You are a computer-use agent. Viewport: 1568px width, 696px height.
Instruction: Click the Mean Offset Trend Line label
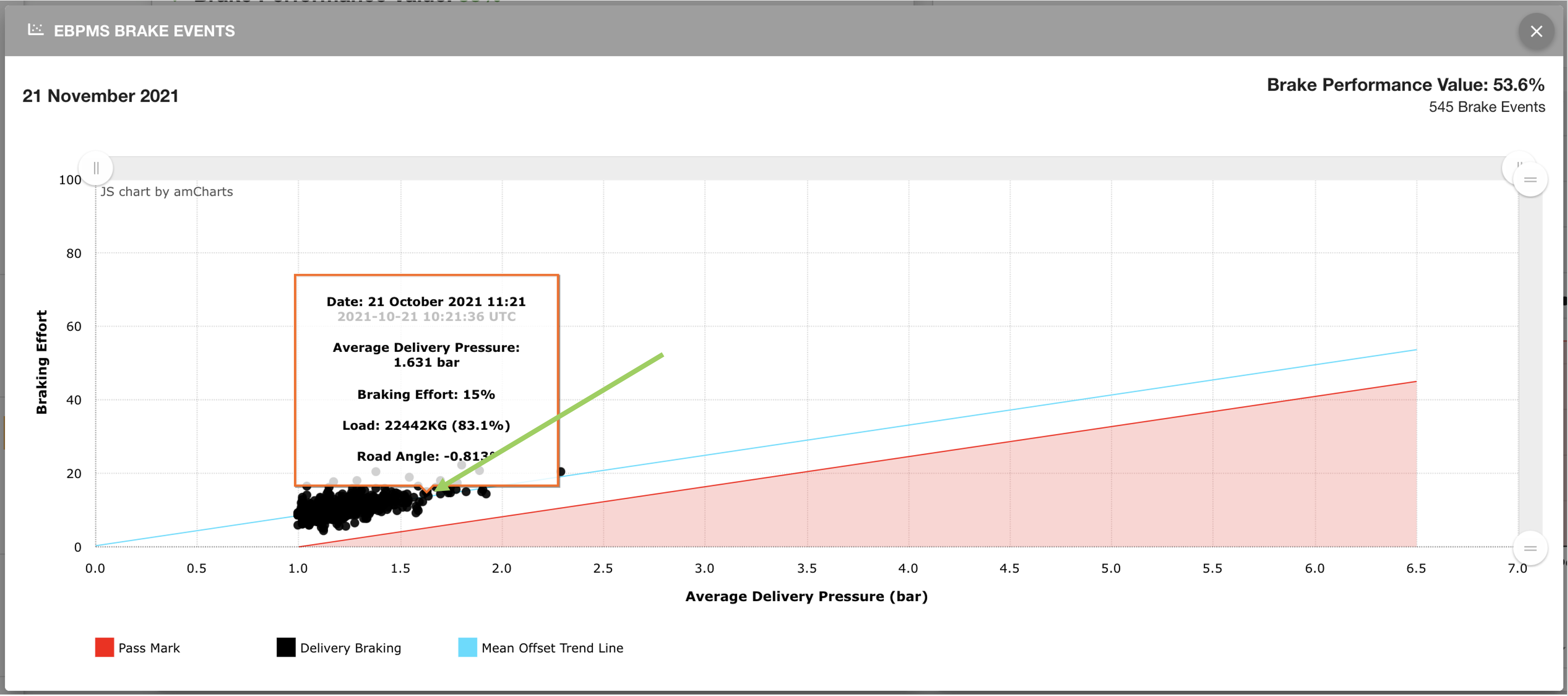pos(552,648)
